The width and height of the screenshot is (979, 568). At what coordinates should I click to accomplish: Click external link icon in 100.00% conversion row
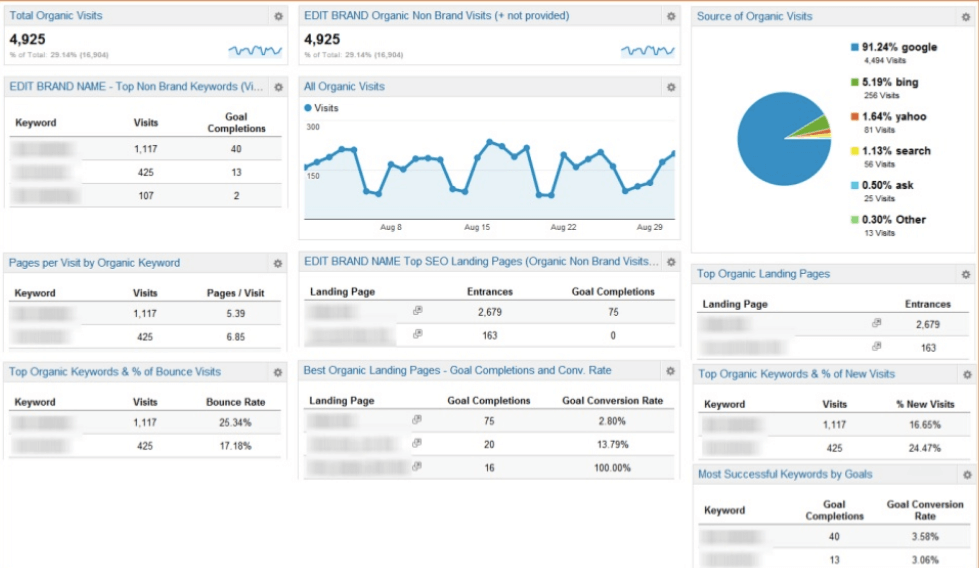tap(417, 466)
